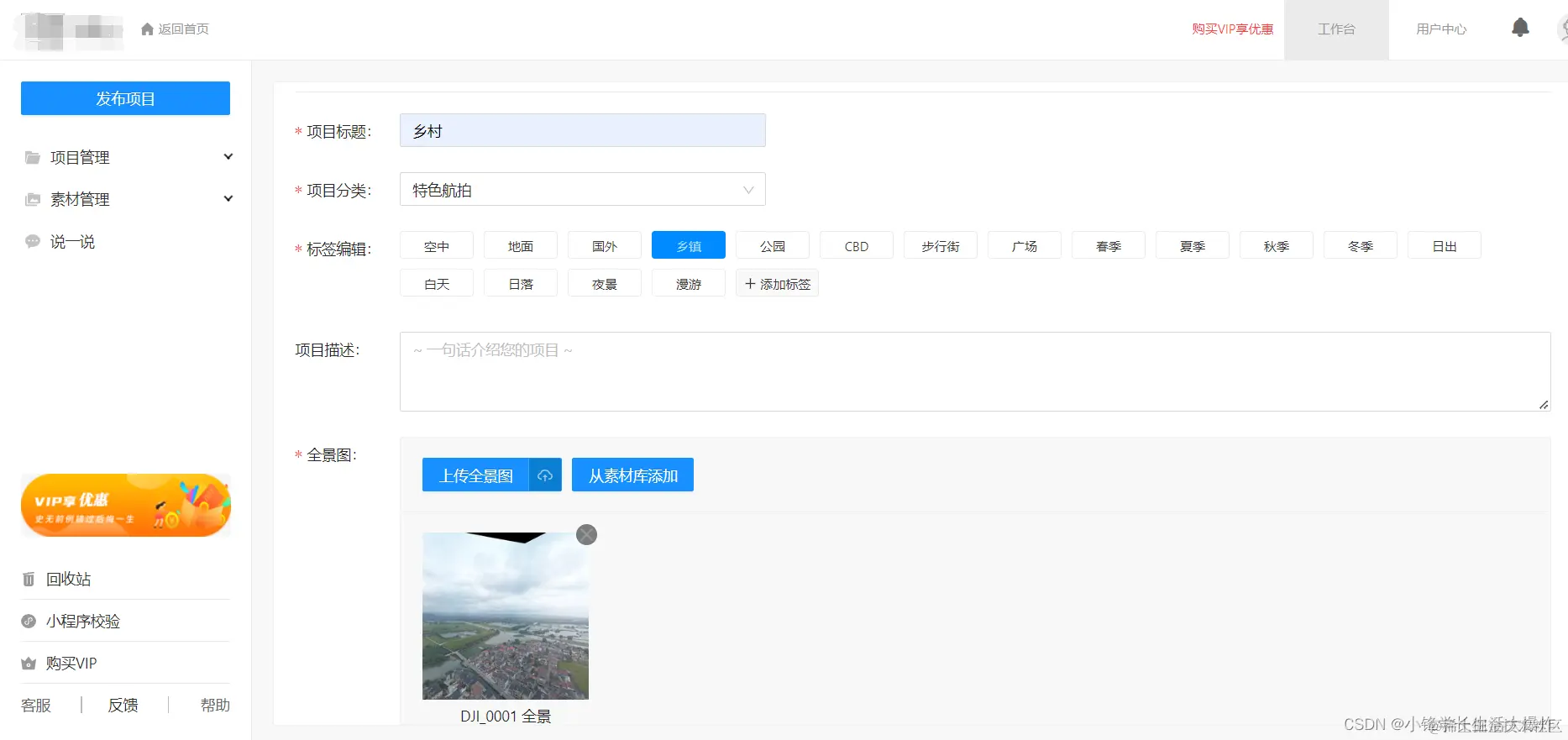Toggle the 地面 tag
Screen dimensions: 1568x740
[521, 245]
